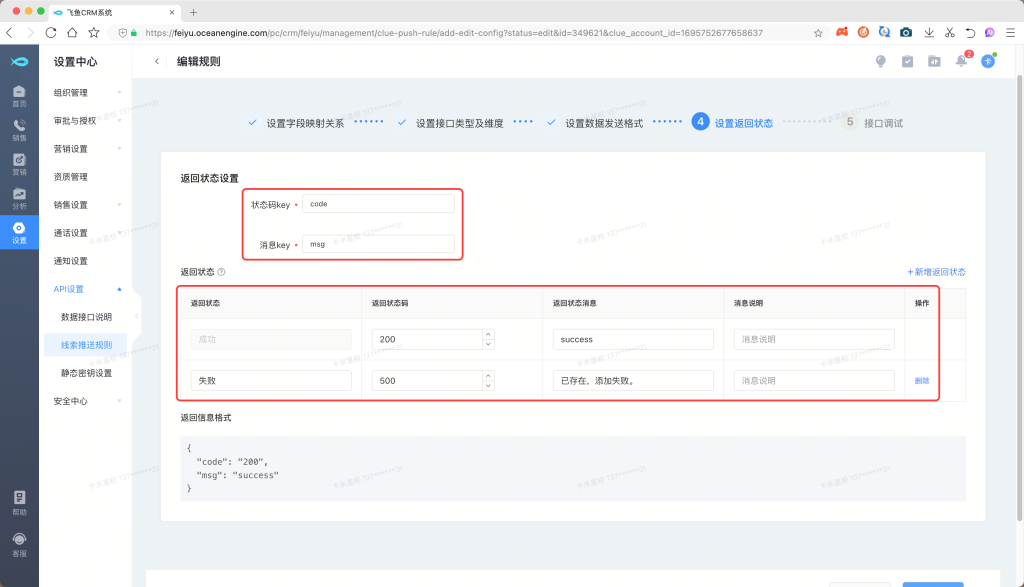The width and height of the screenshot is (1024, 587).
Task: Open the 数据接口说明 menu item
Action: 86,317
